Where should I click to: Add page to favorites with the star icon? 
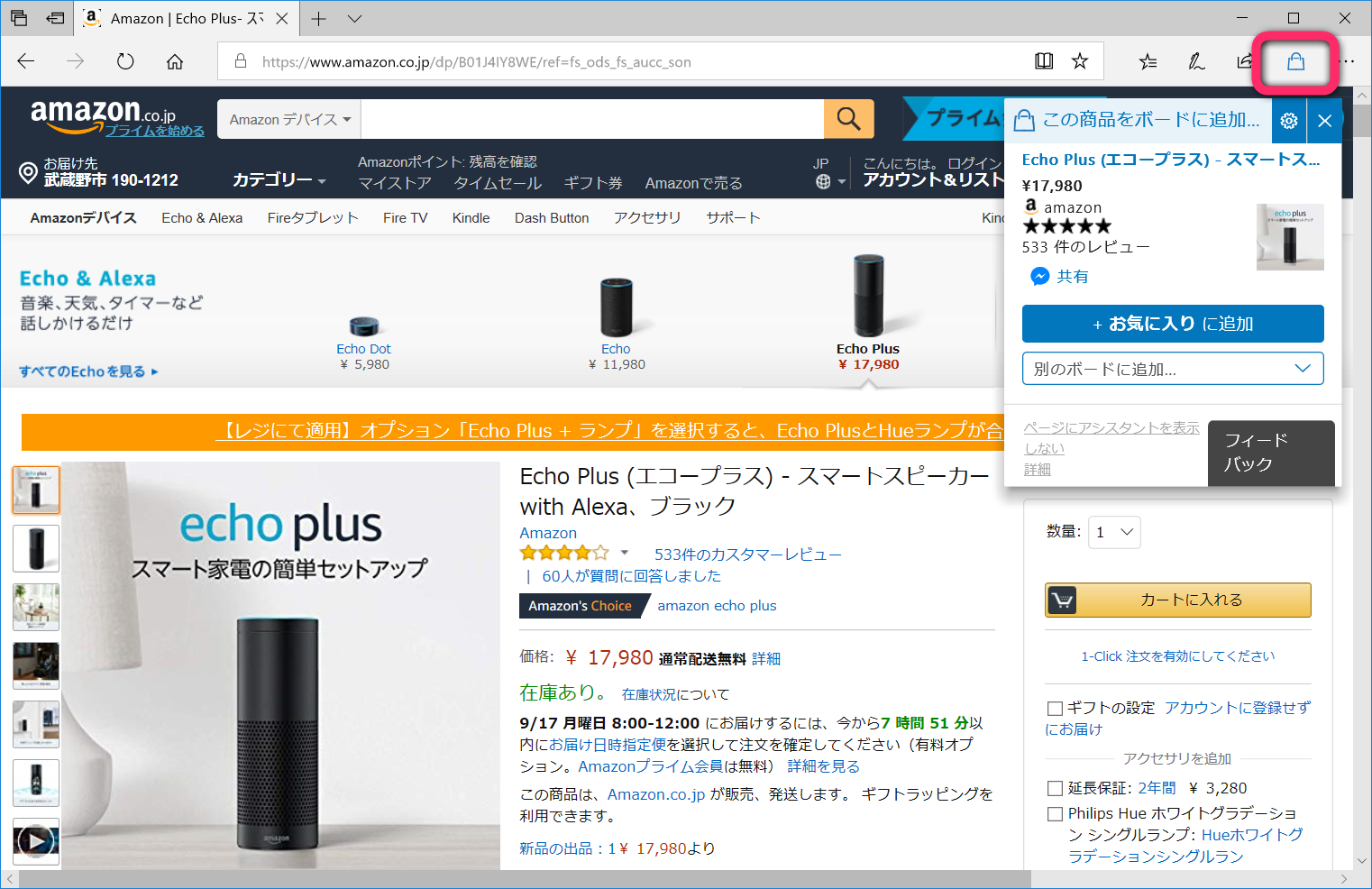(1079, 60)
